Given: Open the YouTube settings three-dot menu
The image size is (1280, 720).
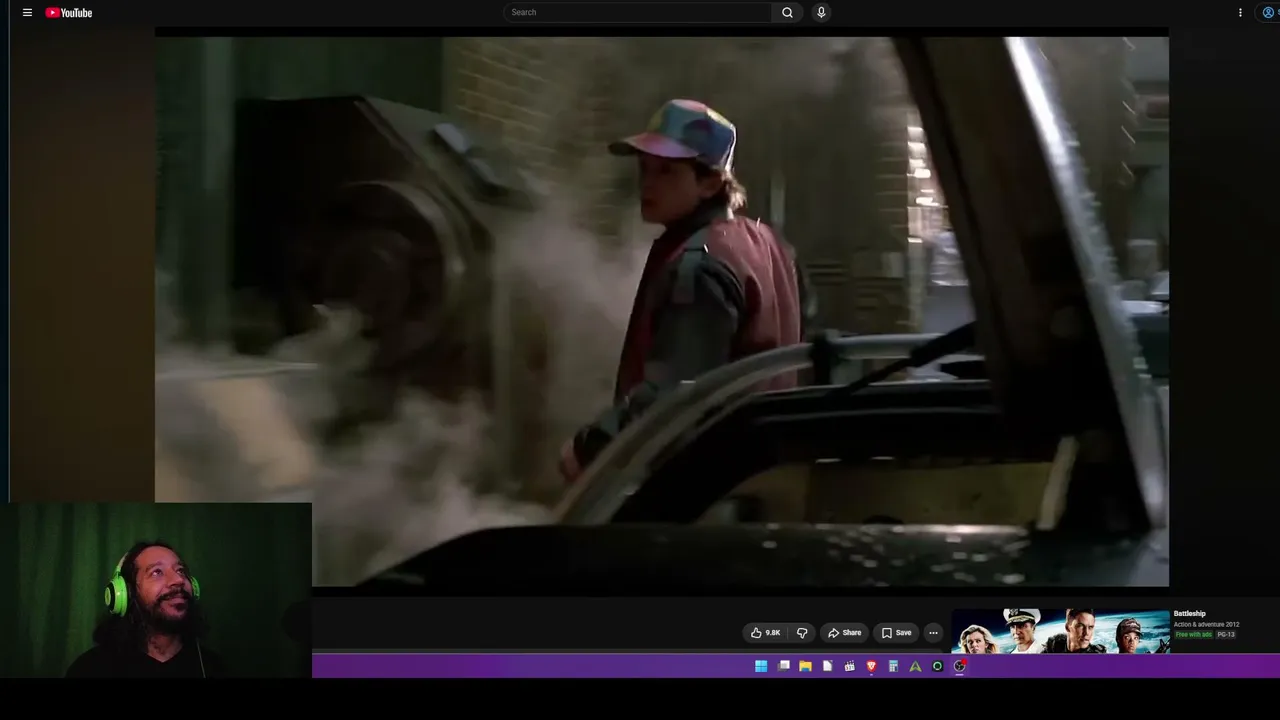Looking at the screenshot, I should [x=1240, y=13].
